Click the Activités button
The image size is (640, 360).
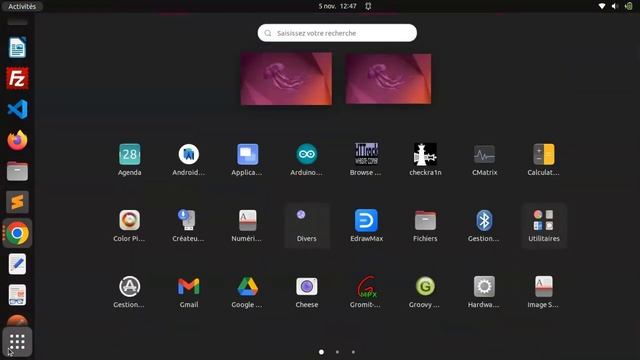point(22,6)
